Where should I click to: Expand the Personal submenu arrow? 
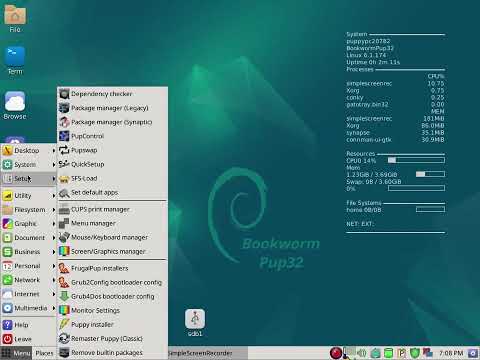(54, 266)
